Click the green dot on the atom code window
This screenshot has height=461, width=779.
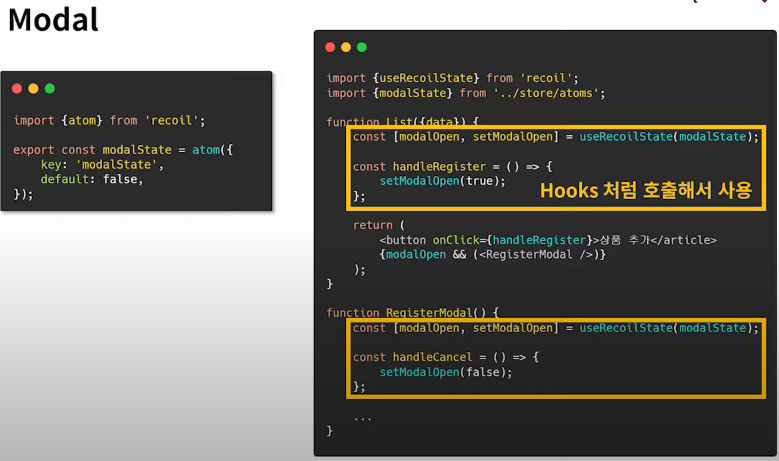50,88
